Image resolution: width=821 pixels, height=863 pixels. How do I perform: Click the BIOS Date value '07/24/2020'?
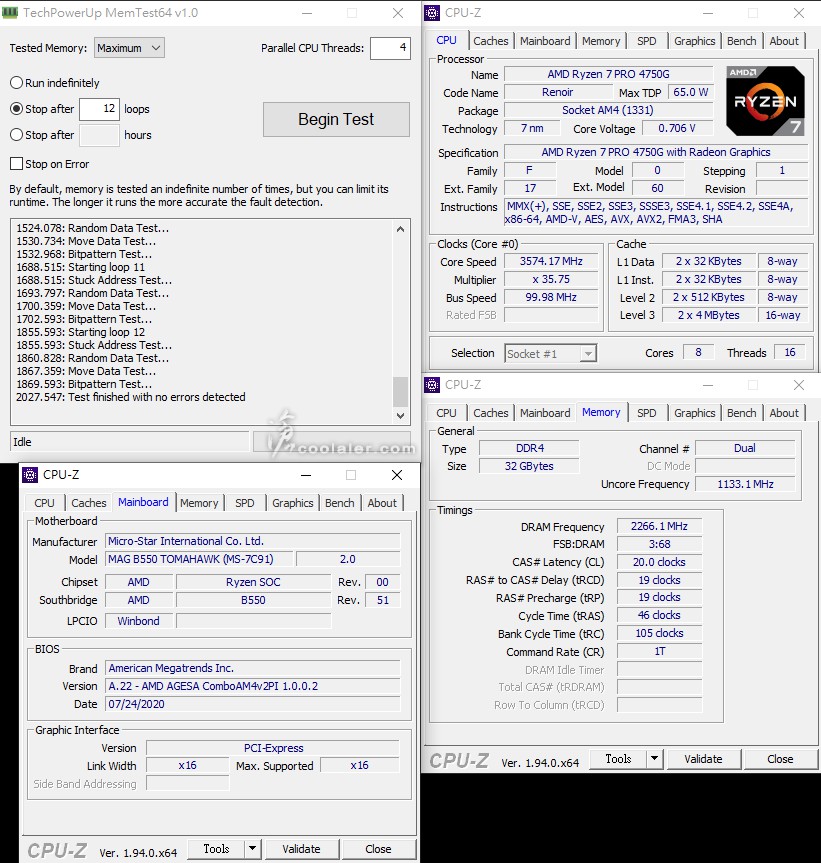[x=253, y=704]
